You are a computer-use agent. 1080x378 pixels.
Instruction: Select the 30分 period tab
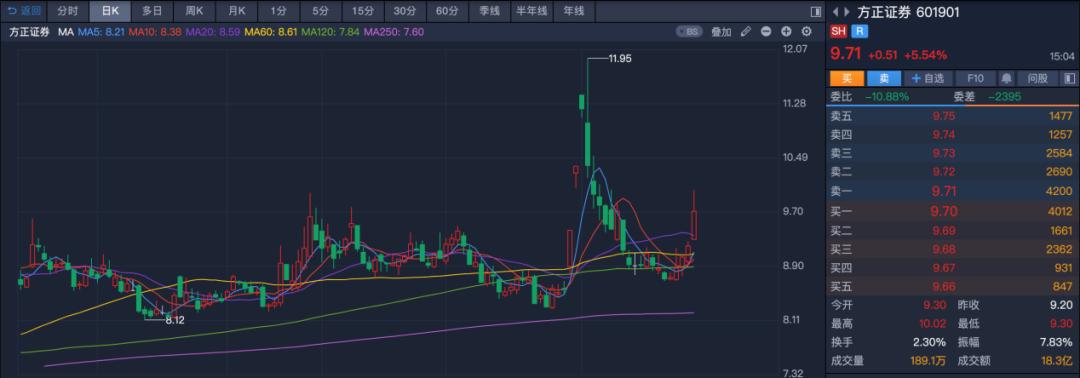point(404,11)
